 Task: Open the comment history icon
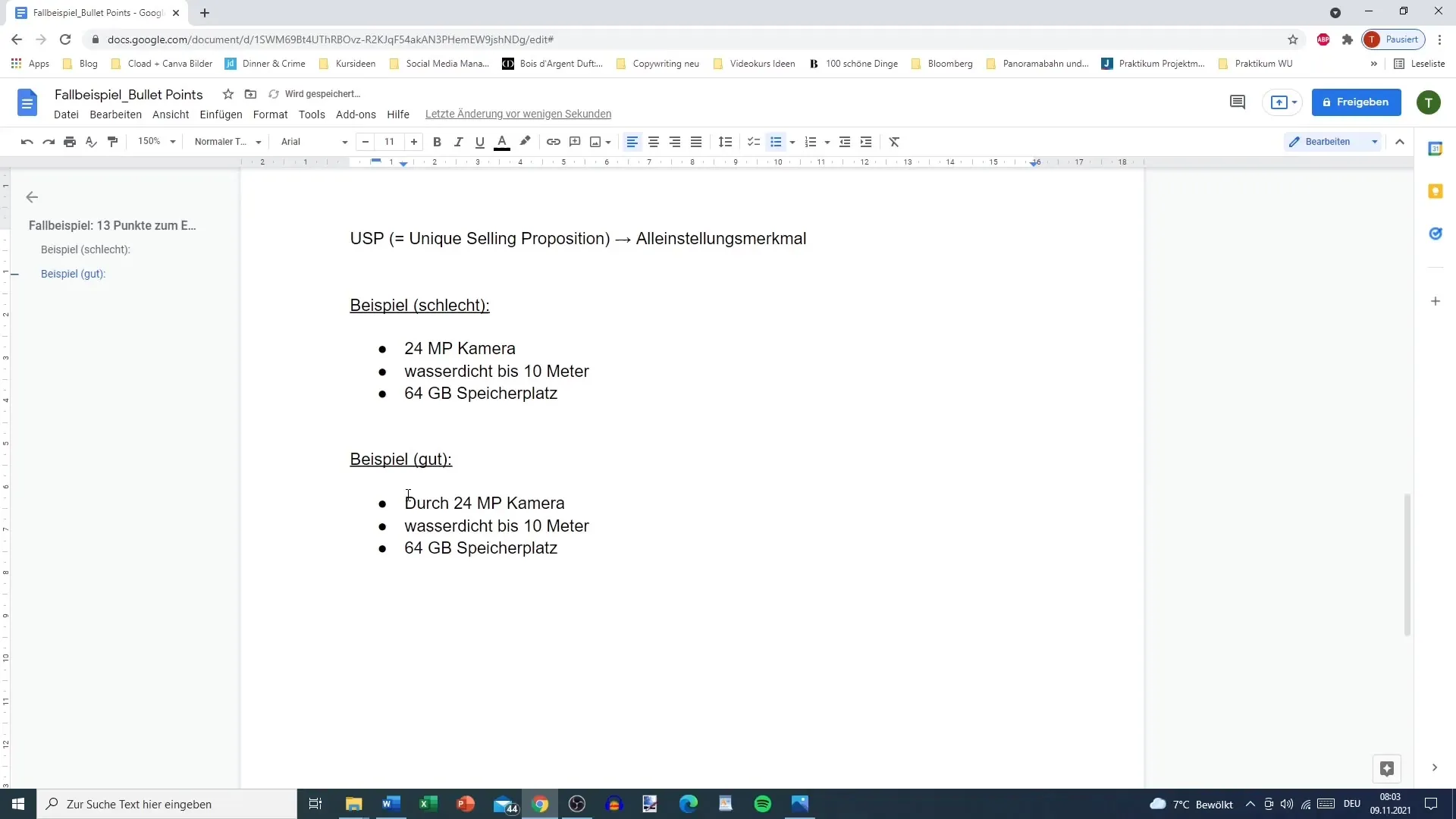click(x=1238, y=102)
